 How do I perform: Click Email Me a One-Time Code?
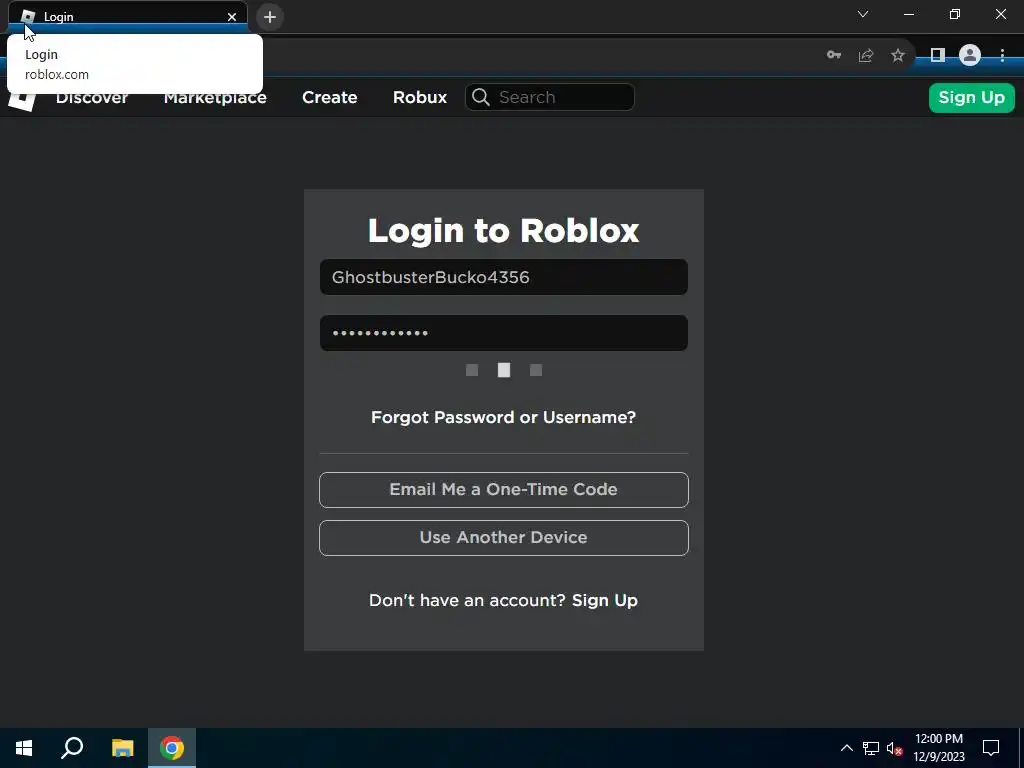pyautogui.click(x=504, y=490)
